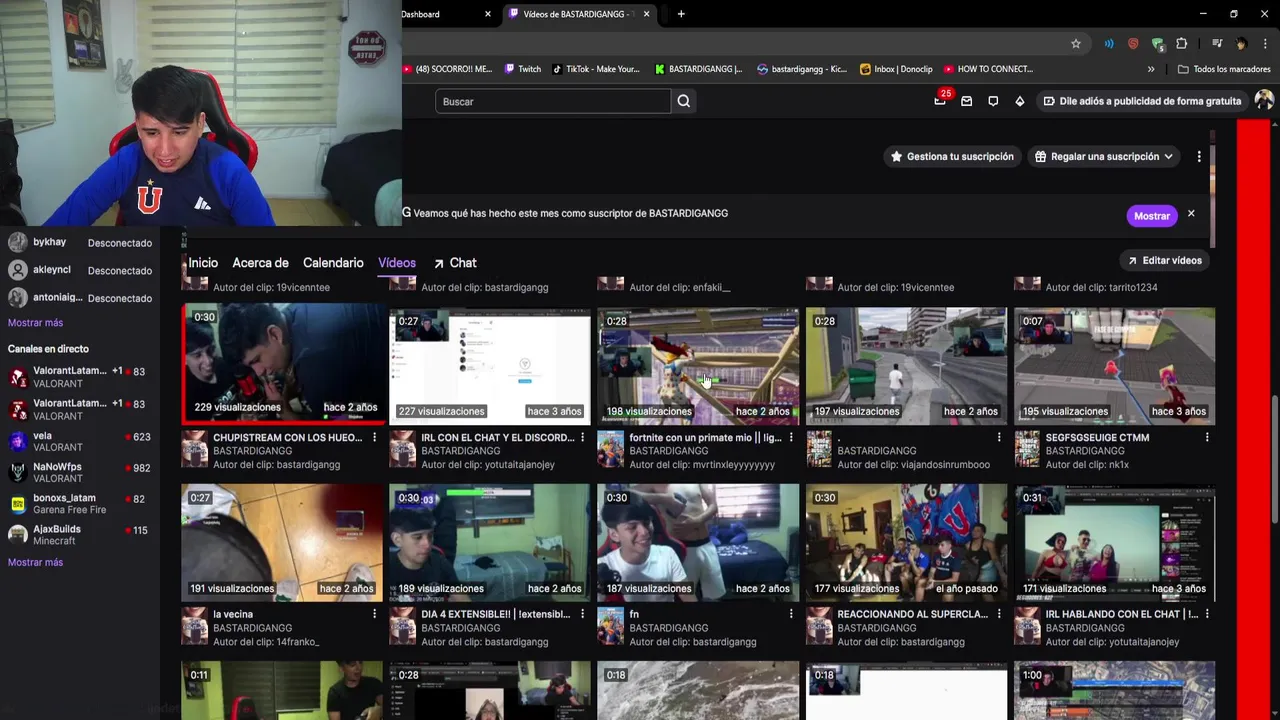The image size is (1280, 720).
Task: Play the la vecina clip thumbnail
Action: [282, 543]
